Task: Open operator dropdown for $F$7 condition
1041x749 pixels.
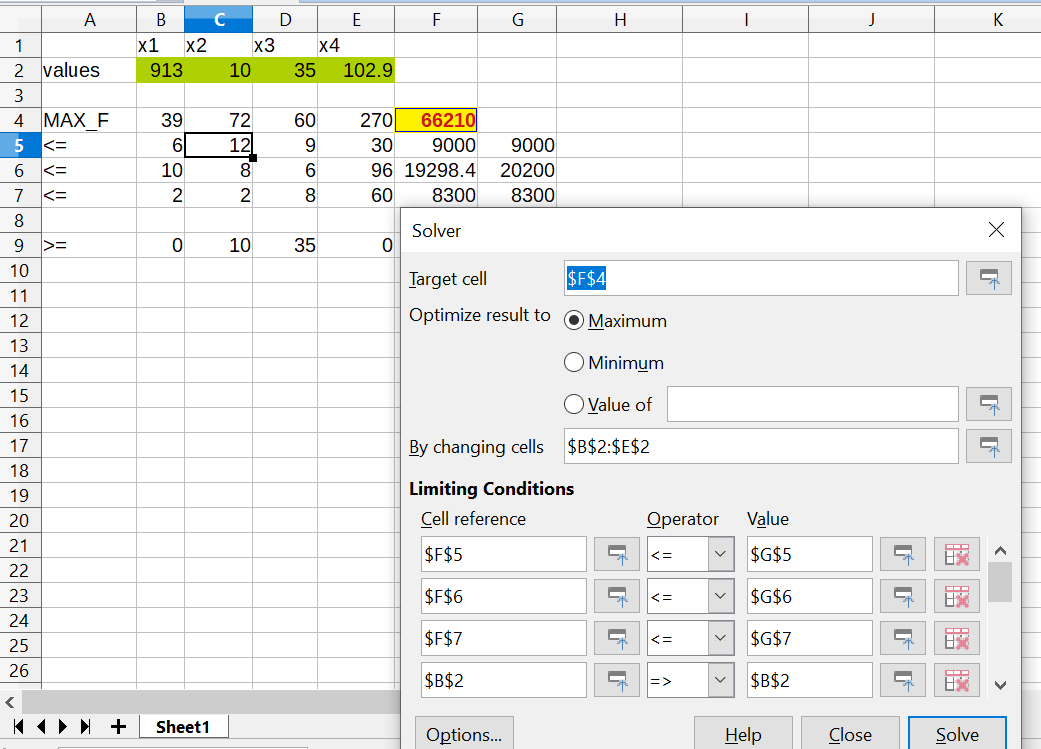Action: tap(720, 638)
